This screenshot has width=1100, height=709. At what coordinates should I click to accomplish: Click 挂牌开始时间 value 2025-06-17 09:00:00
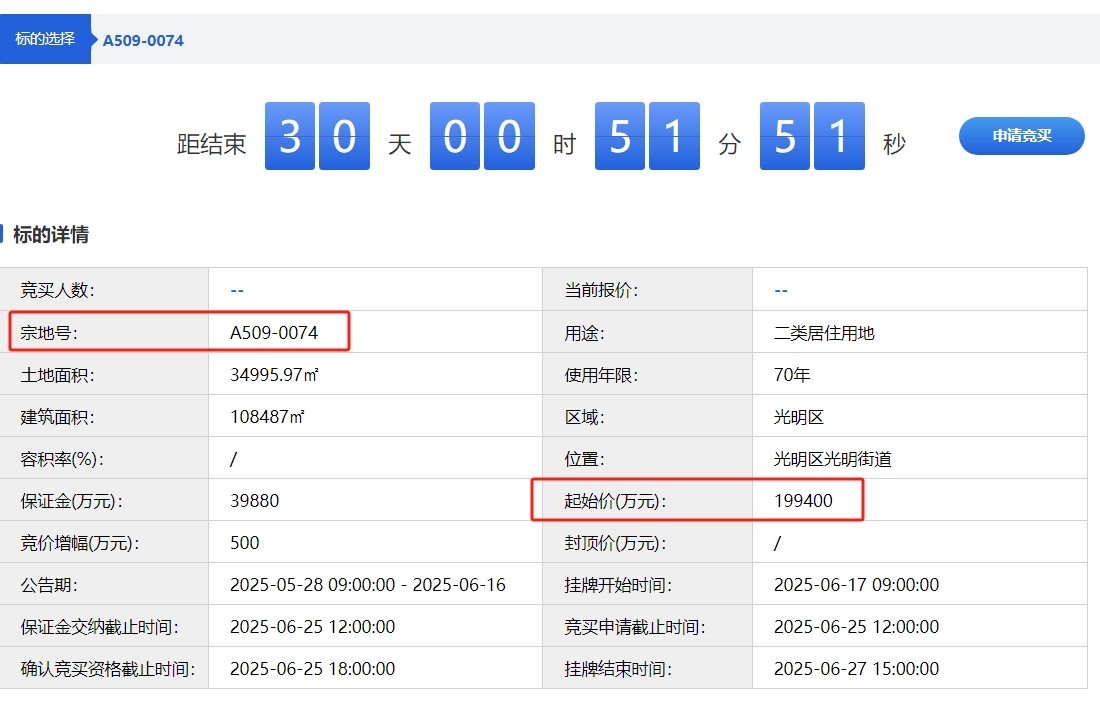tap(857, 585)
